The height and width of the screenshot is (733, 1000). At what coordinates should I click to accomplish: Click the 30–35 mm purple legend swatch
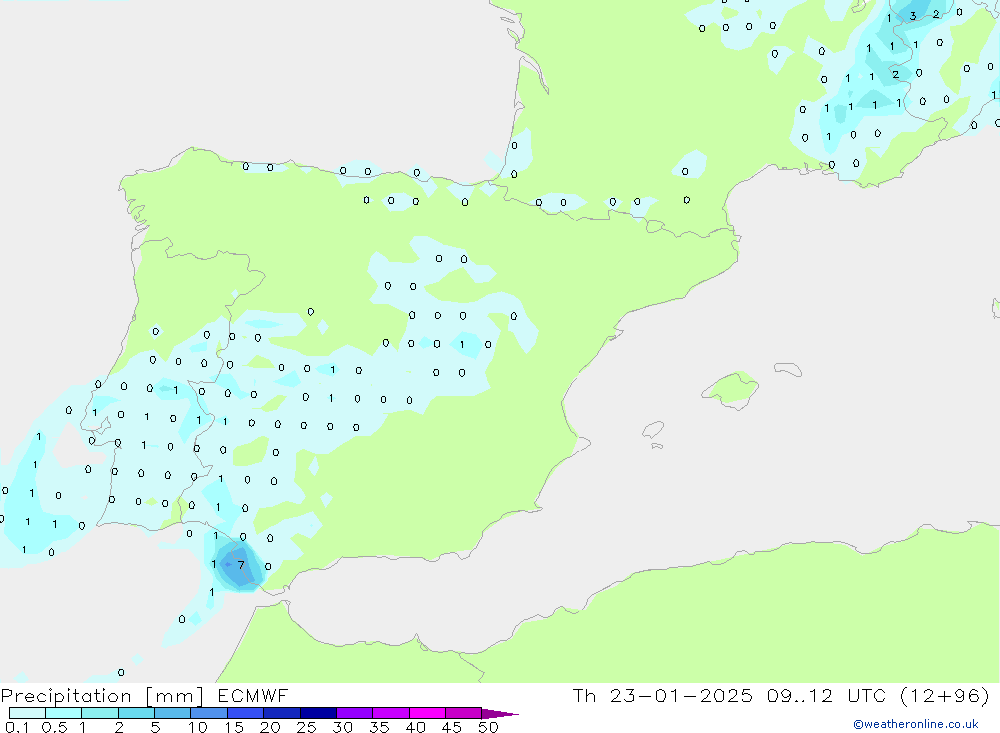[x=355, y=713]
